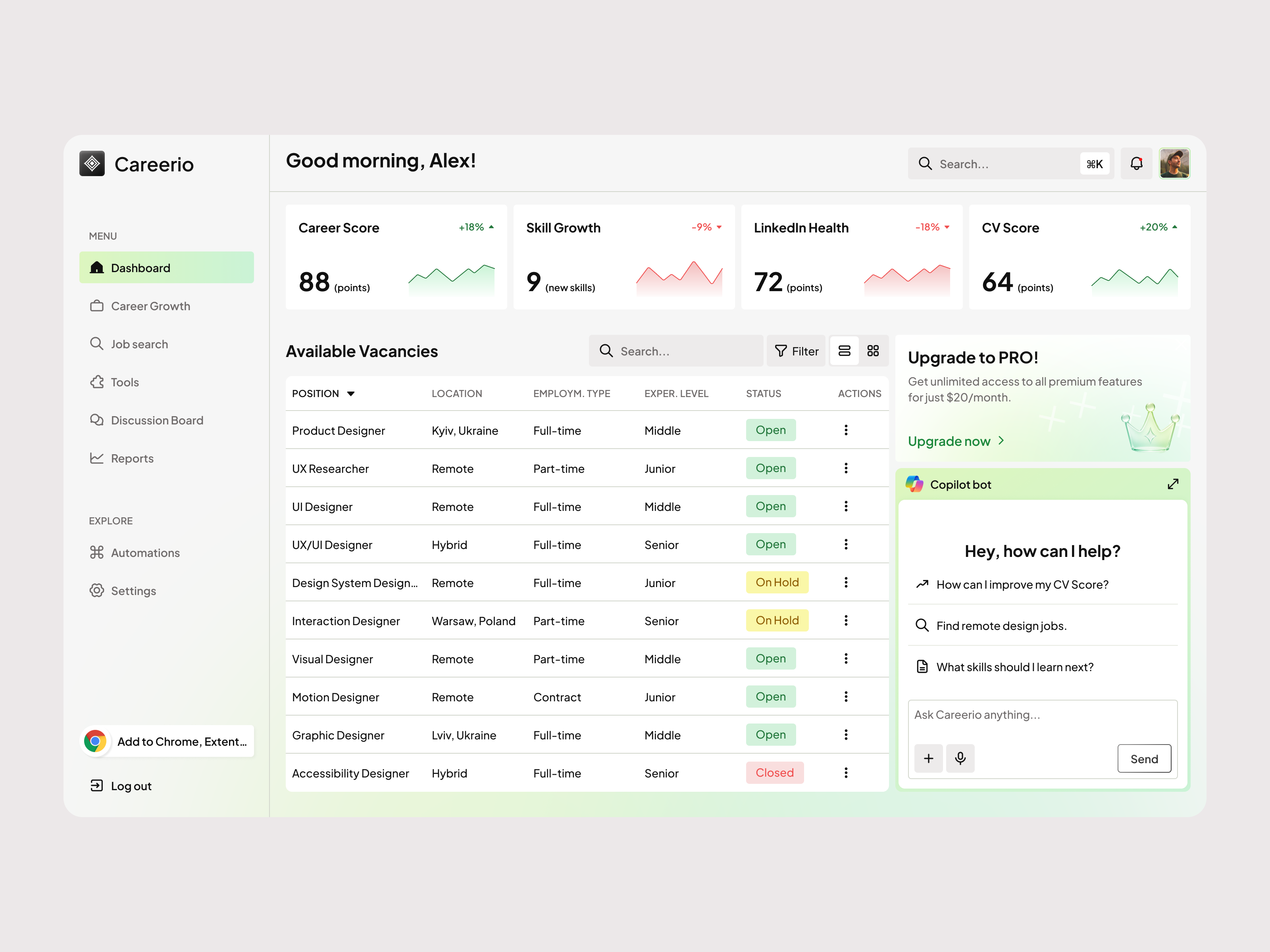1270x952 pixels.
Task: Click the plus attachment button in chat
Action: (928, 758)
